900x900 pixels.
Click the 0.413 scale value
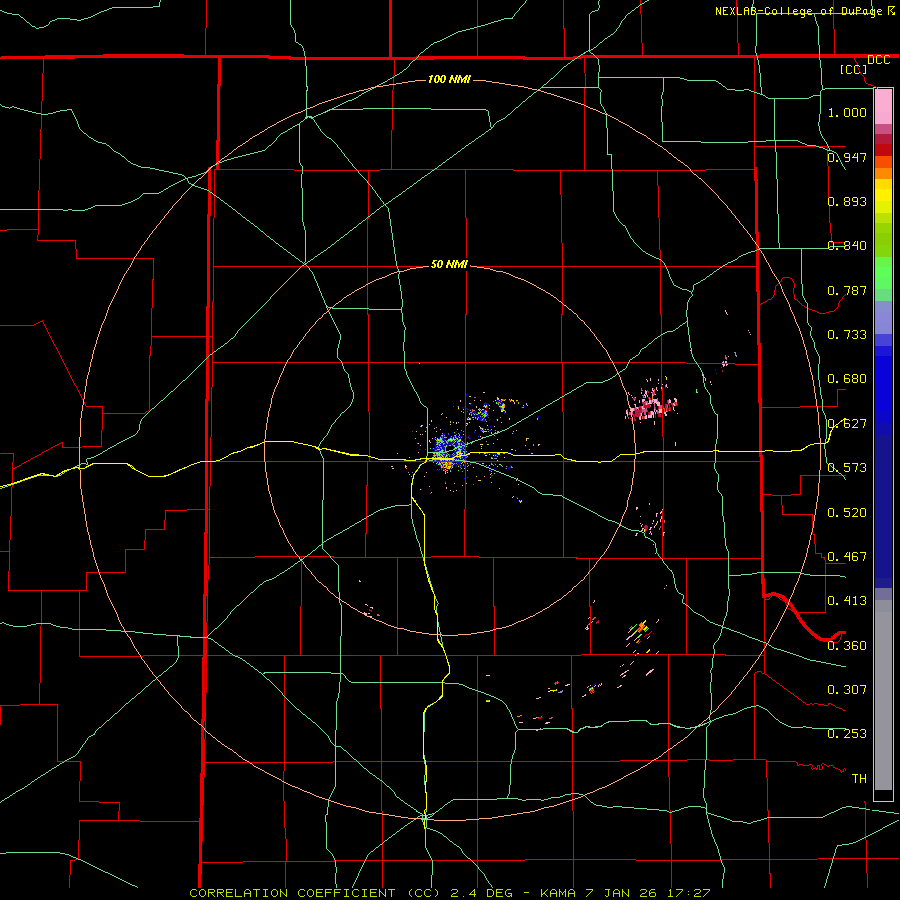point(847,601)
